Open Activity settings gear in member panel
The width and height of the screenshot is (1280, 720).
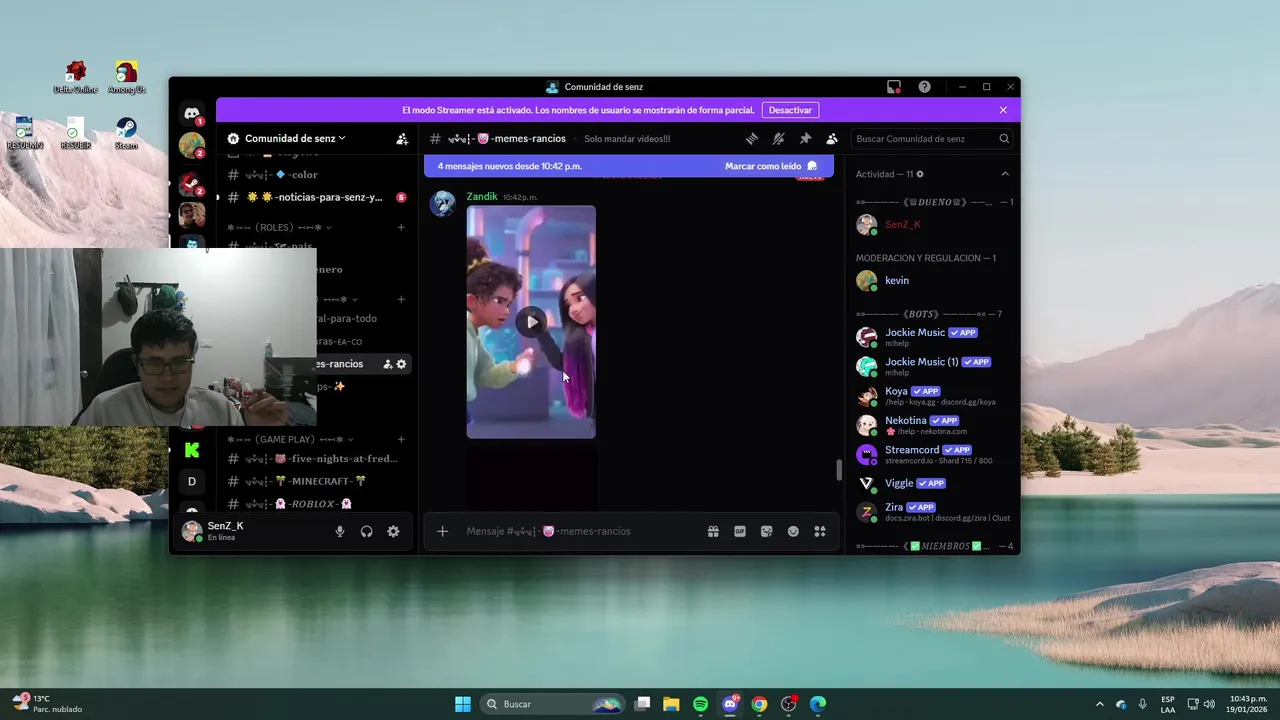click(x=920, y=174)
